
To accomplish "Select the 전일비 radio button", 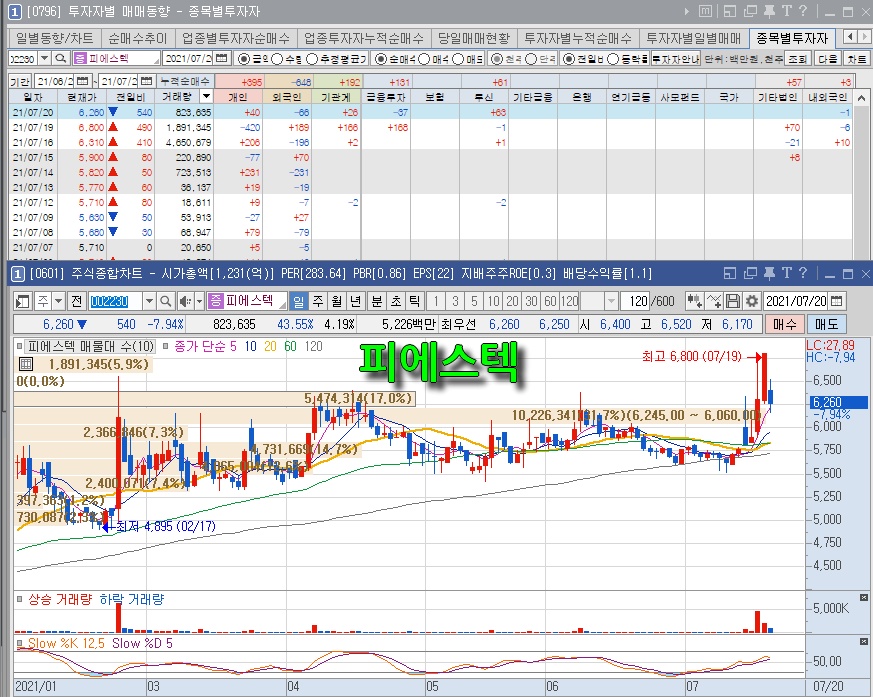I will 568,58.
